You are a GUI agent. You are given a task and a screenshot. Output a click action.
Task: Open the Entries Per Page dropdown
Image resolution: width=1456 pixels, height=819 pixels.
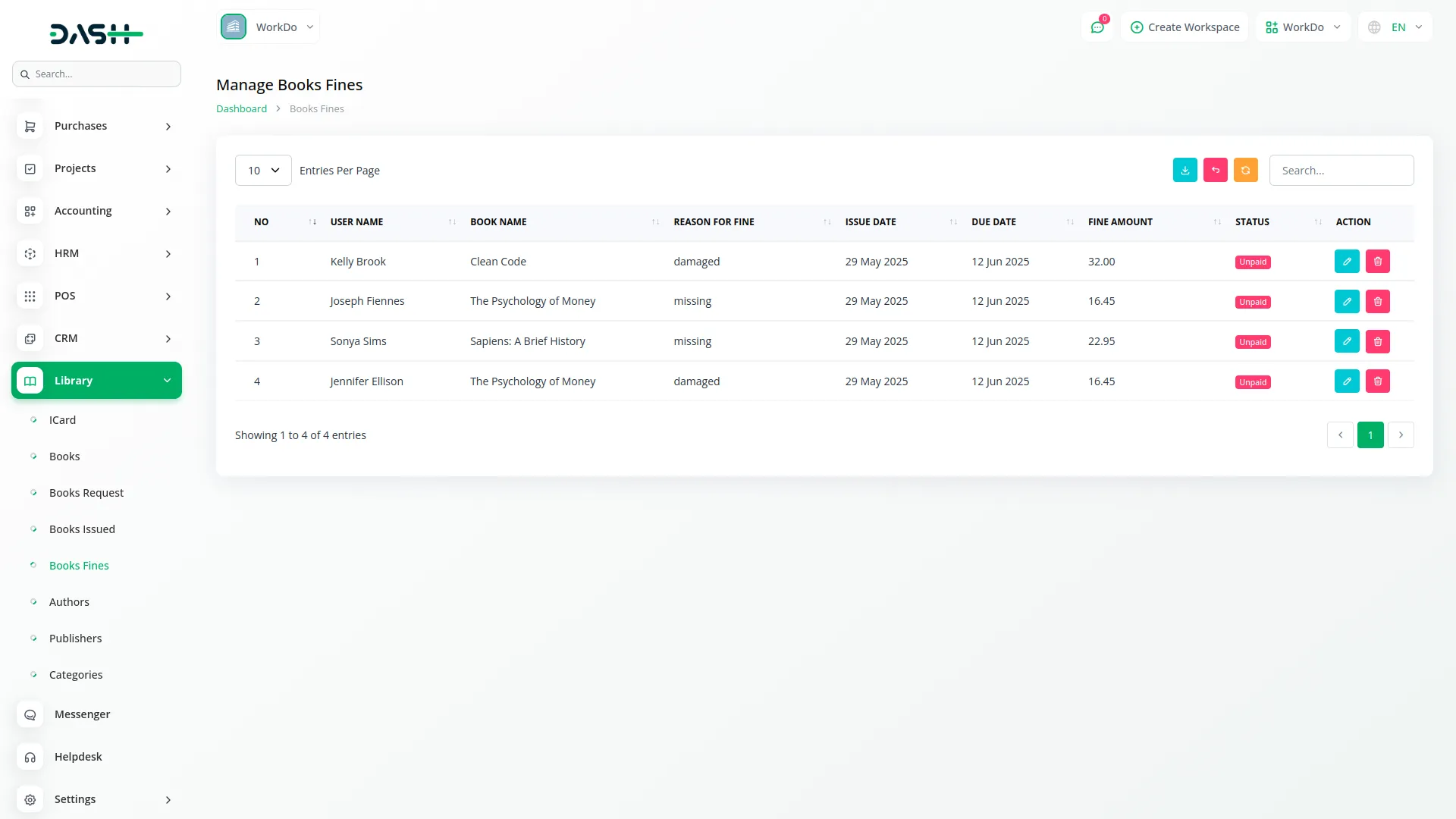(262, 170)
